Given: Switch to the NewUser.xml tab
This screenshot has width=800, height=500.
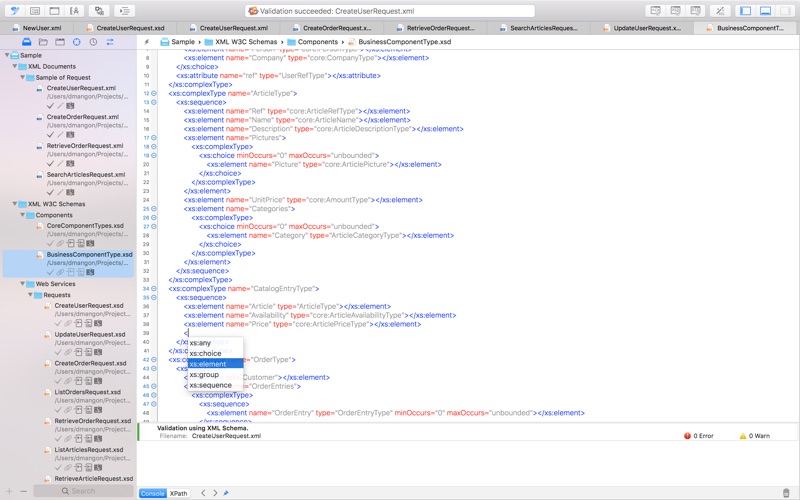Looking at the screenshot, I should point(40,29).
